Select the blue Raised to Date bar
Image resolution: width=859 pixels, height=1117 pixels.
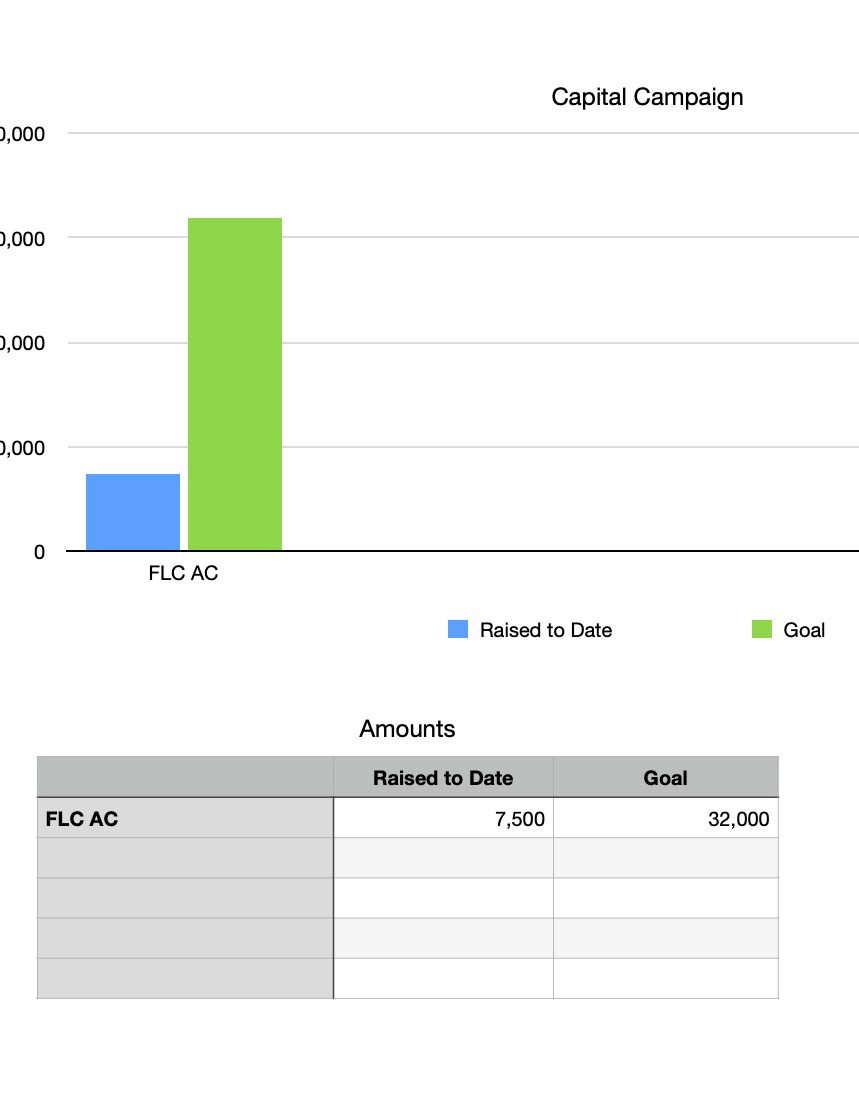(133, 512)
